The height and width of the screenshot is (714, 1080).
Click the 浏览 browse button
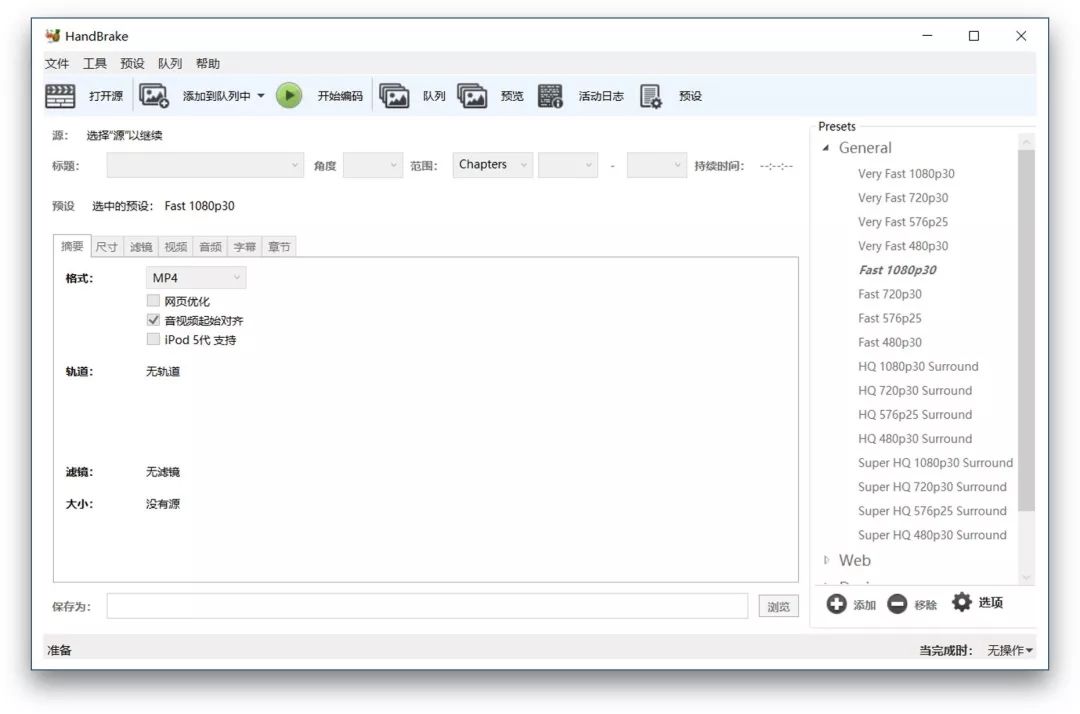[778, 607]
